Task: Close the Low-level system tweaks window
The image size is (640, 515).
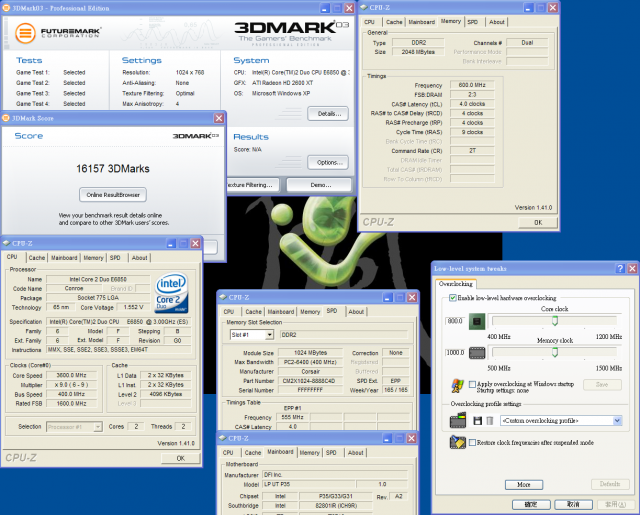Action: coord(632,268)
